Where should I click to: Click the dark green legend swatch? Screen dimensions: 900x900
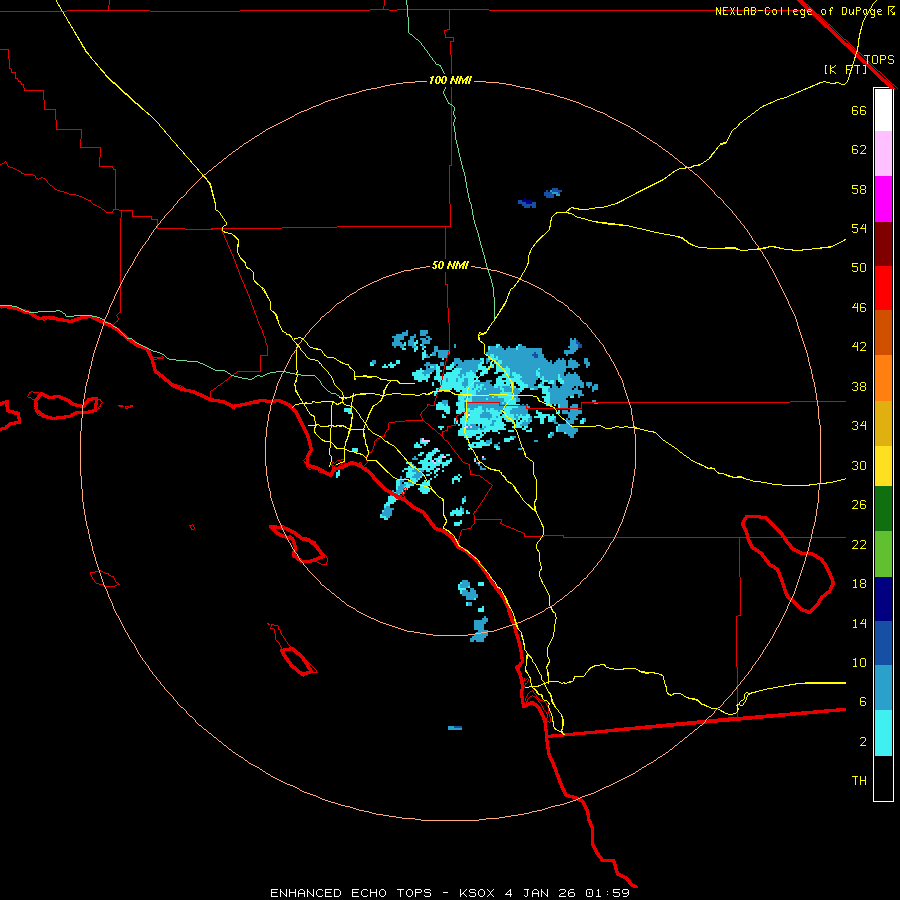tap(883, 509)
